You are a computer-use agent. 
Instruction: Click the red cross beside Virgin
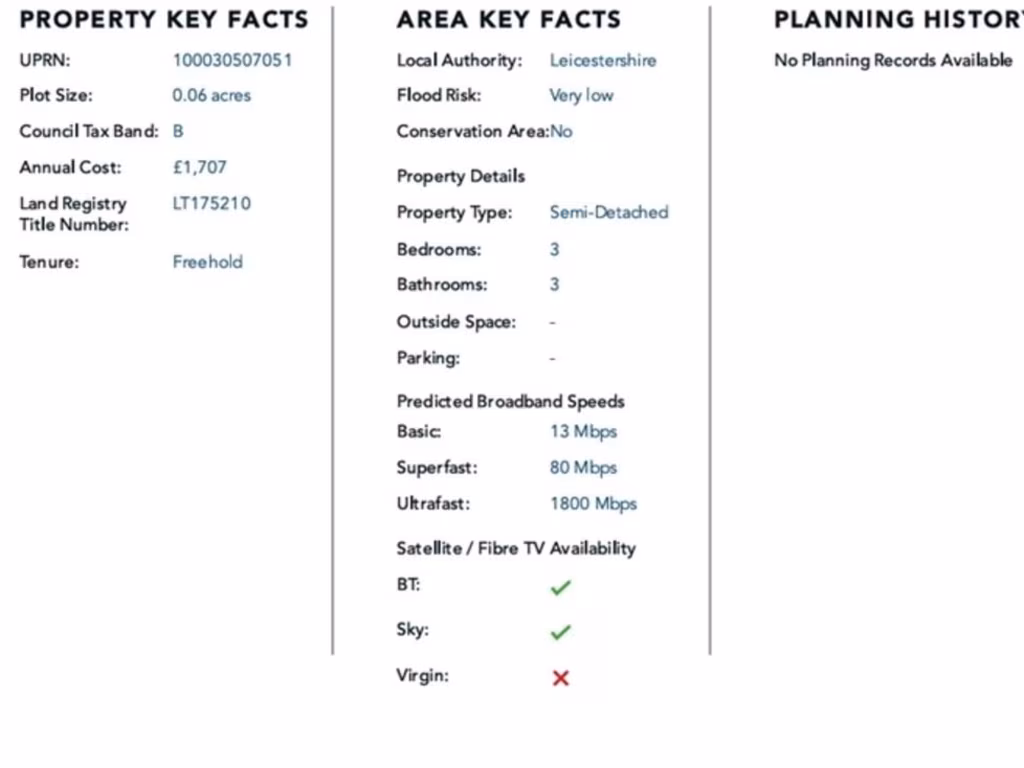pos(560,678)
